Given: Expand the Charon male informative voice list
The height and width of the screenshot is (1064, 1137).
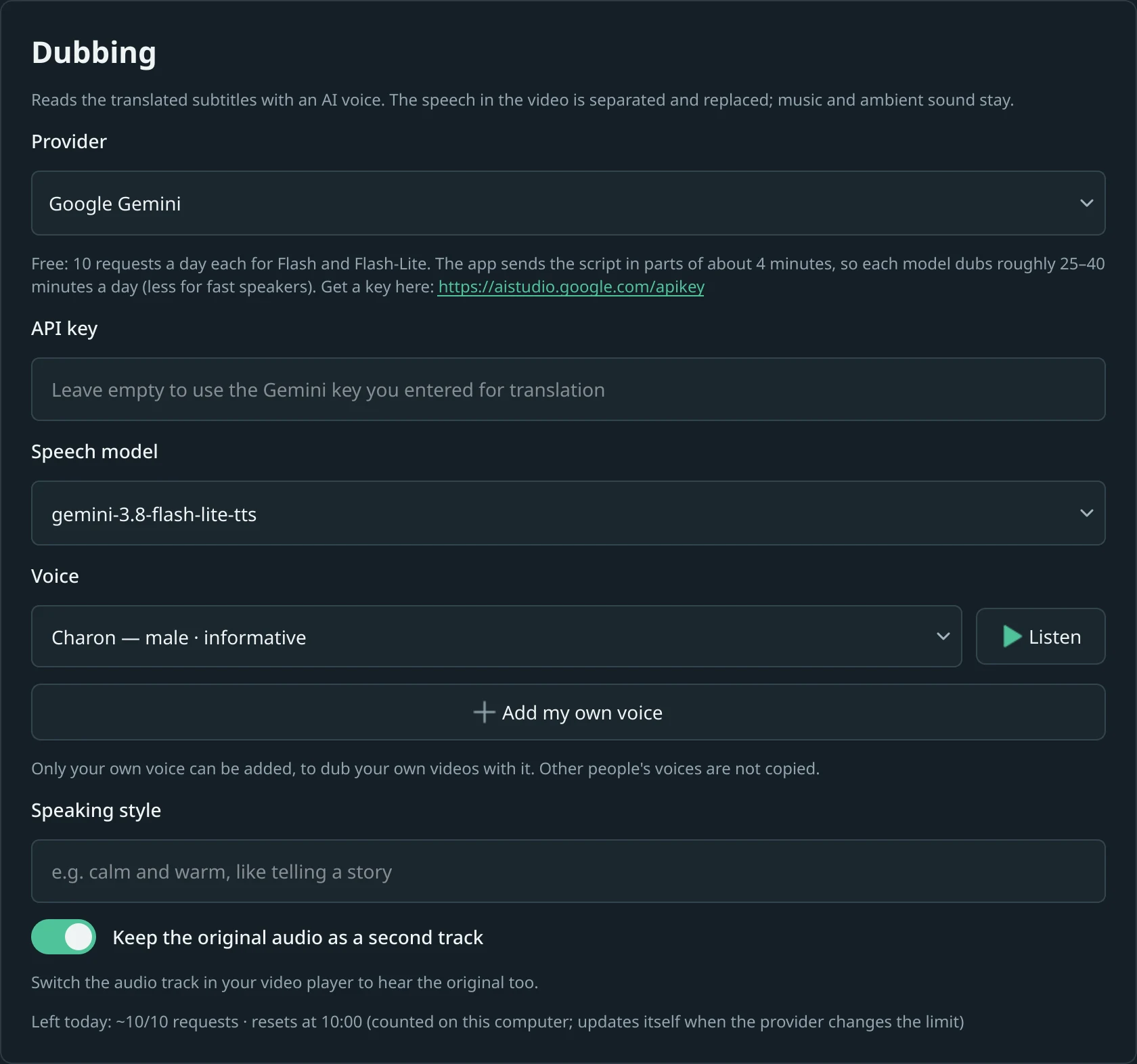Looking at the screenshot, I should coord(496,636).
